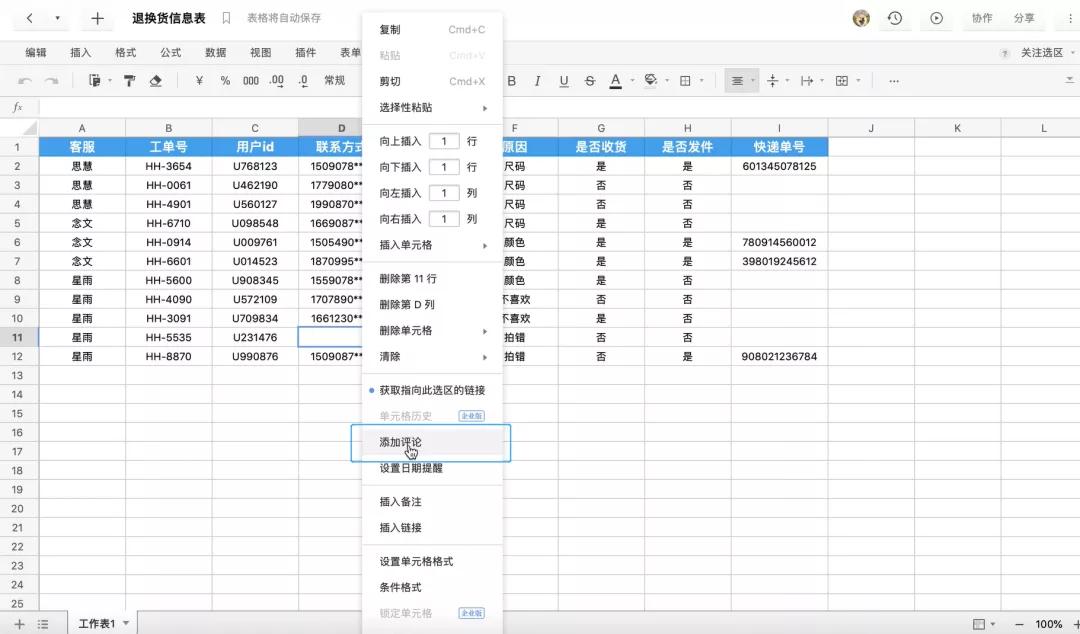Open the borders dropdown arrow
Viewport: 1080px width, 634px height.
702,81
